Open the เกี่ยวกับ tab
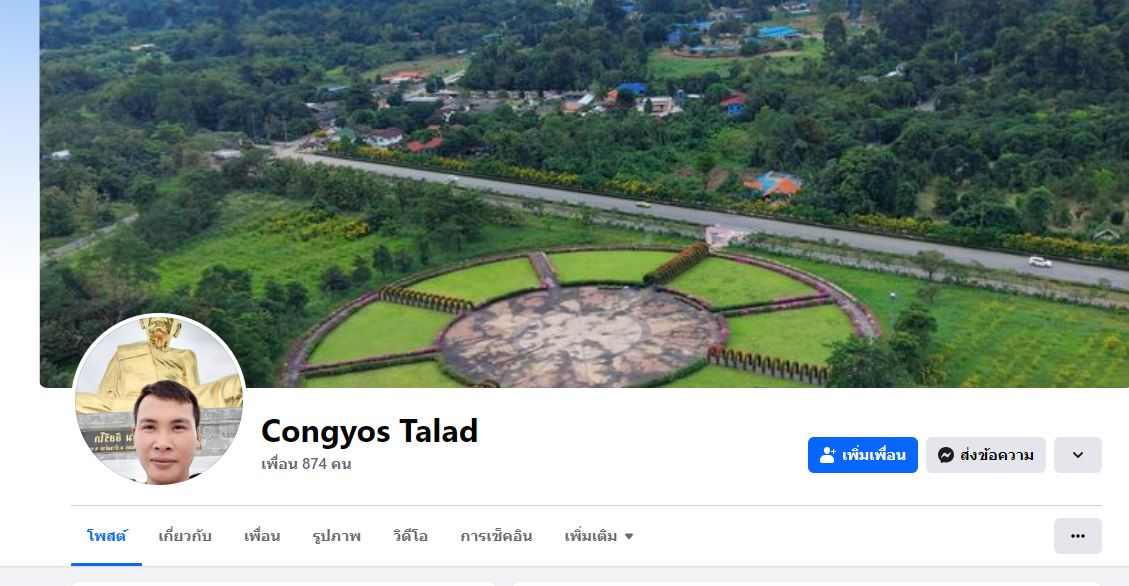 185,536
